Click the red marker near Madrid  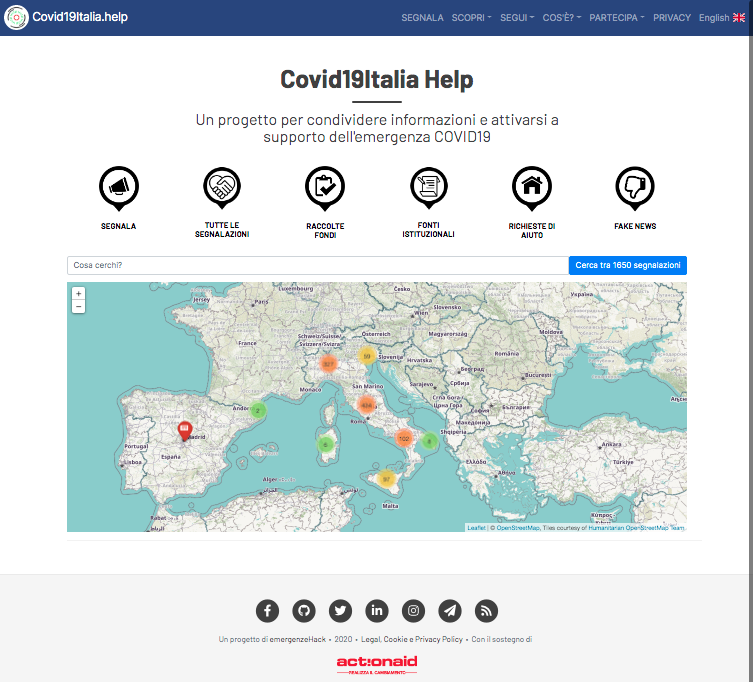click(184, 431)
